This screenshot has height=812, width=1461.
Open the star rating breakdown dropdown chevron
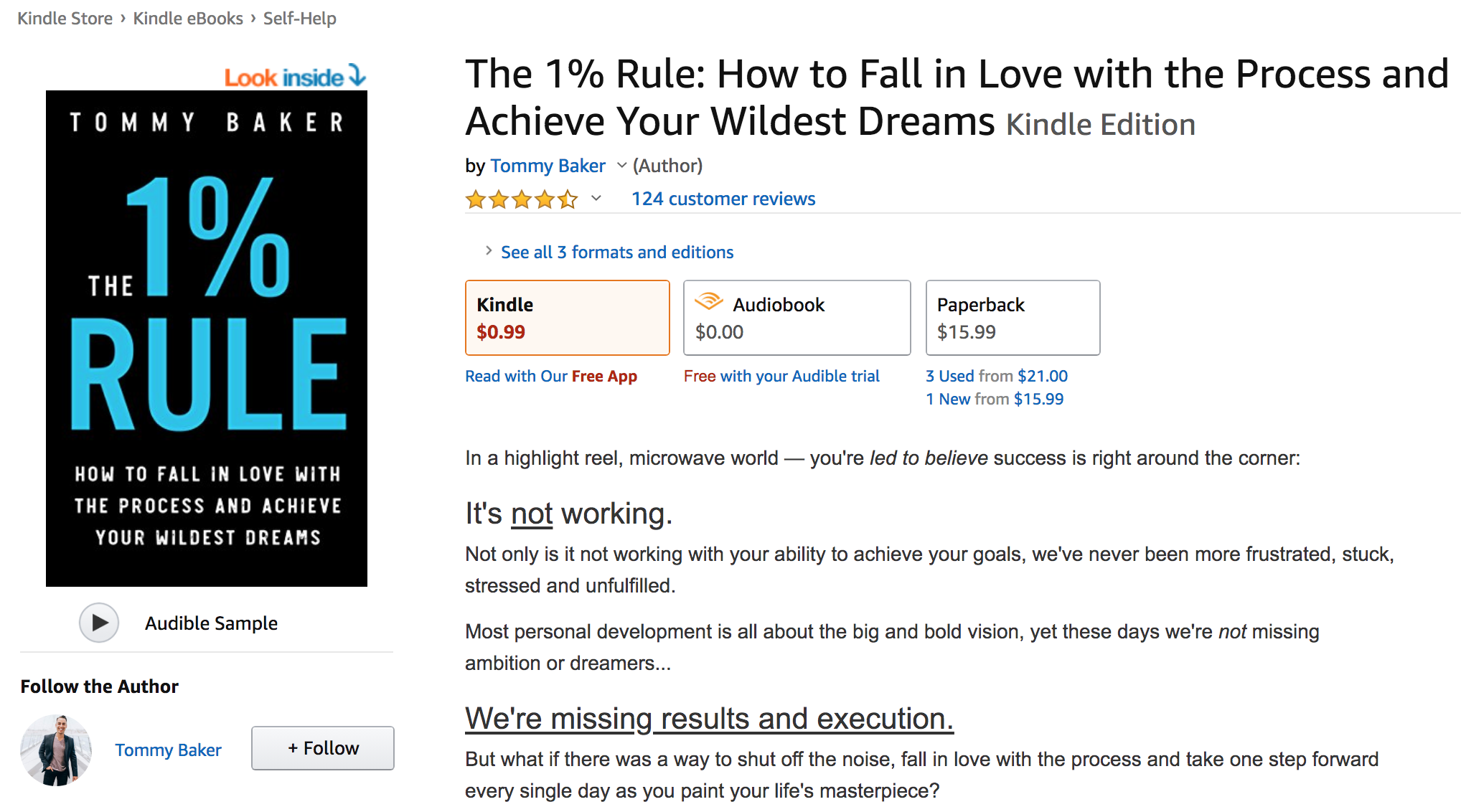[x=596, y=199]
